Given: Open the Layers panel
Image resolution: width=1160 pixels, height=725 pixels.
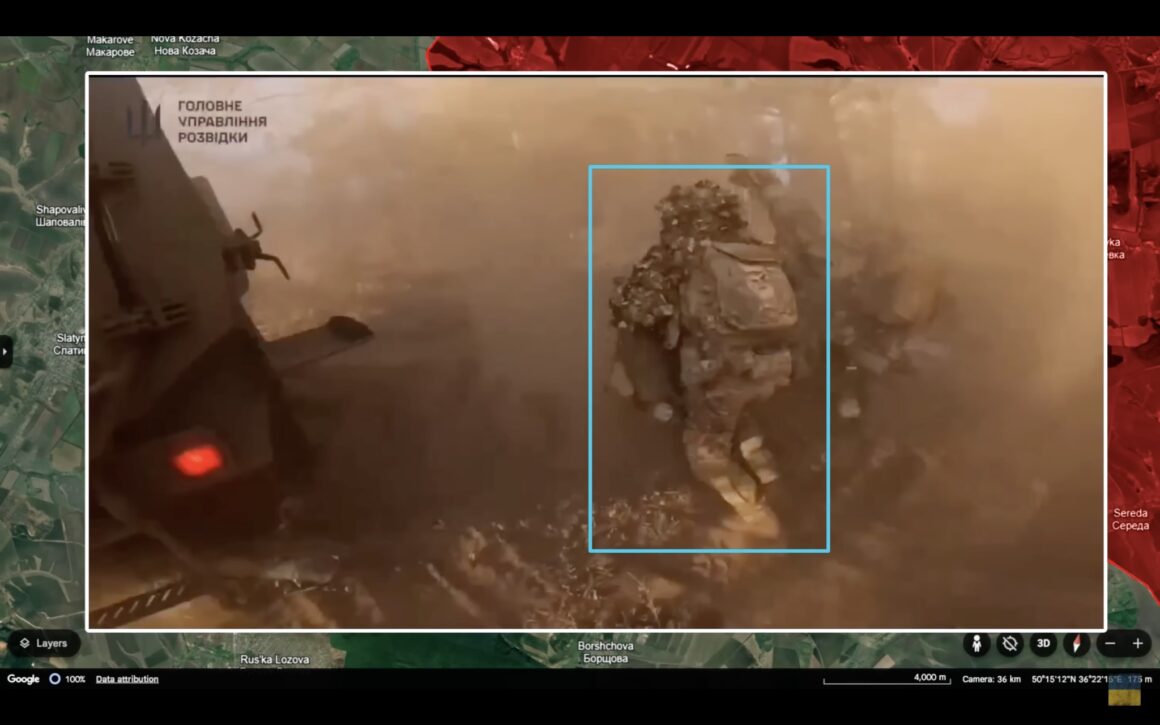Looking at the screenshot, I should 44,643.
